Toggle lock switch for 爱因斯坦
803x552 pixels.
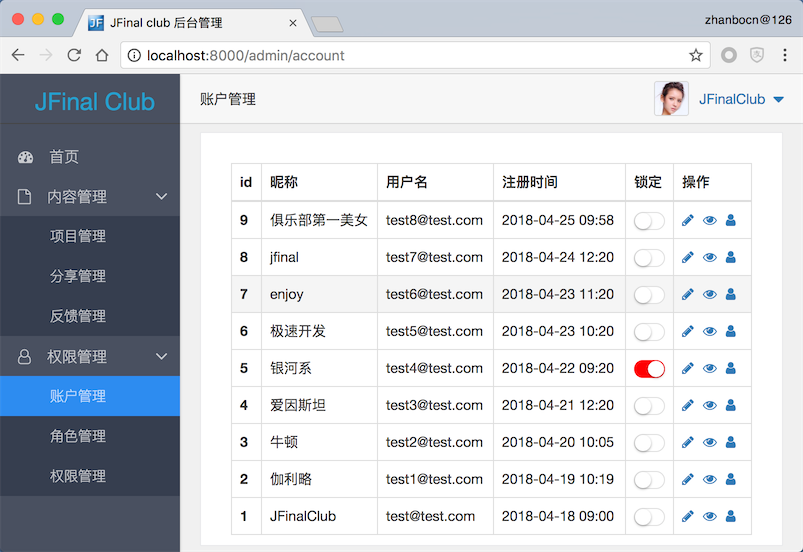tap(649, 406)
